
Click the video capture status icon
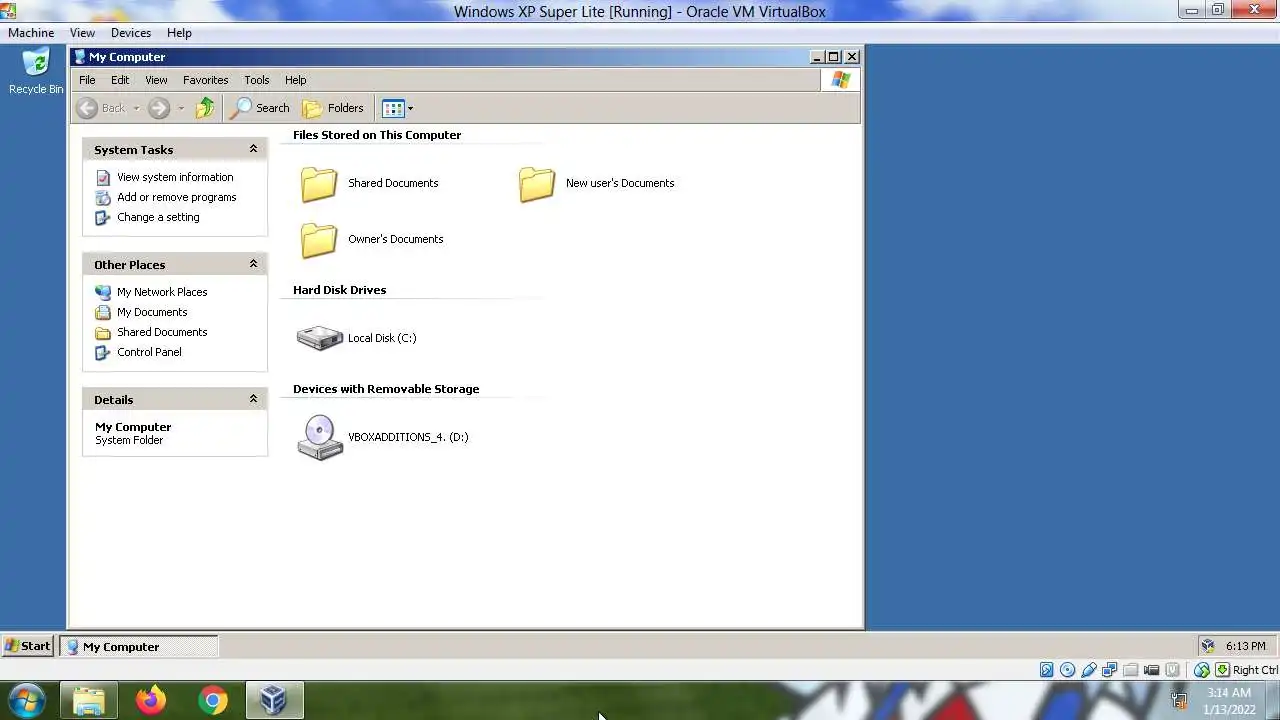1152,670
